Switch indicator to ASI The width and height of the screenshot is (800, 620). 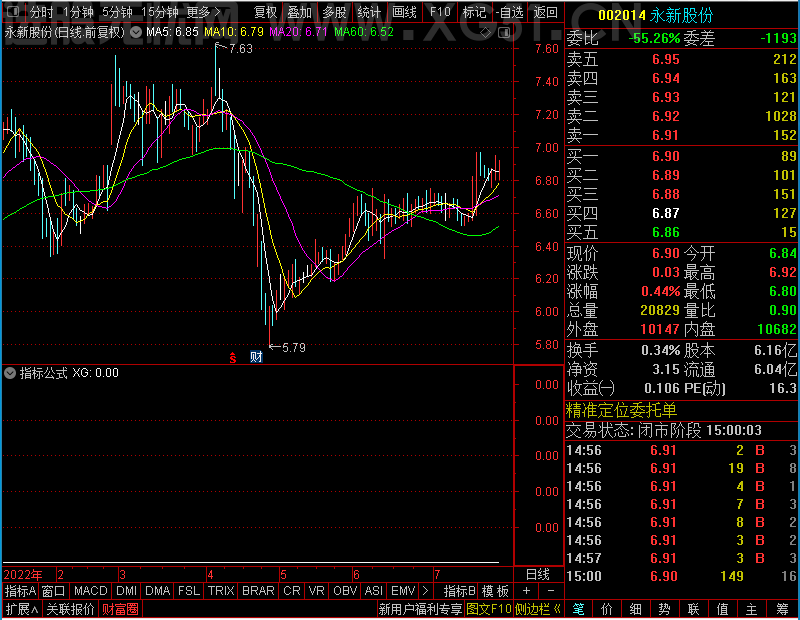pyautogui.click(x=373, y=591)
